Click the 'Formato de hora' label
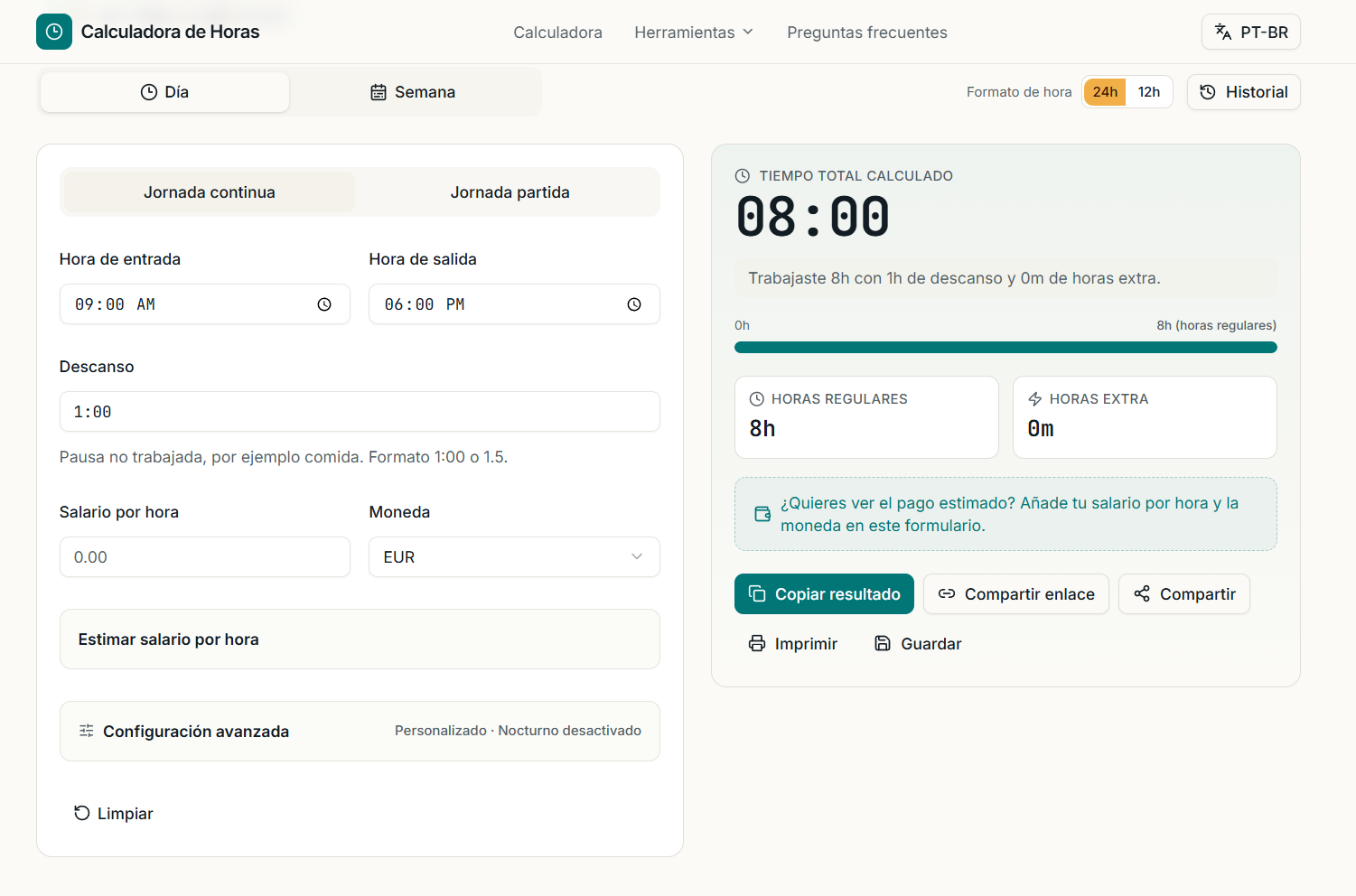Viewport: 1356px width, 896px height. point(1019,92)
